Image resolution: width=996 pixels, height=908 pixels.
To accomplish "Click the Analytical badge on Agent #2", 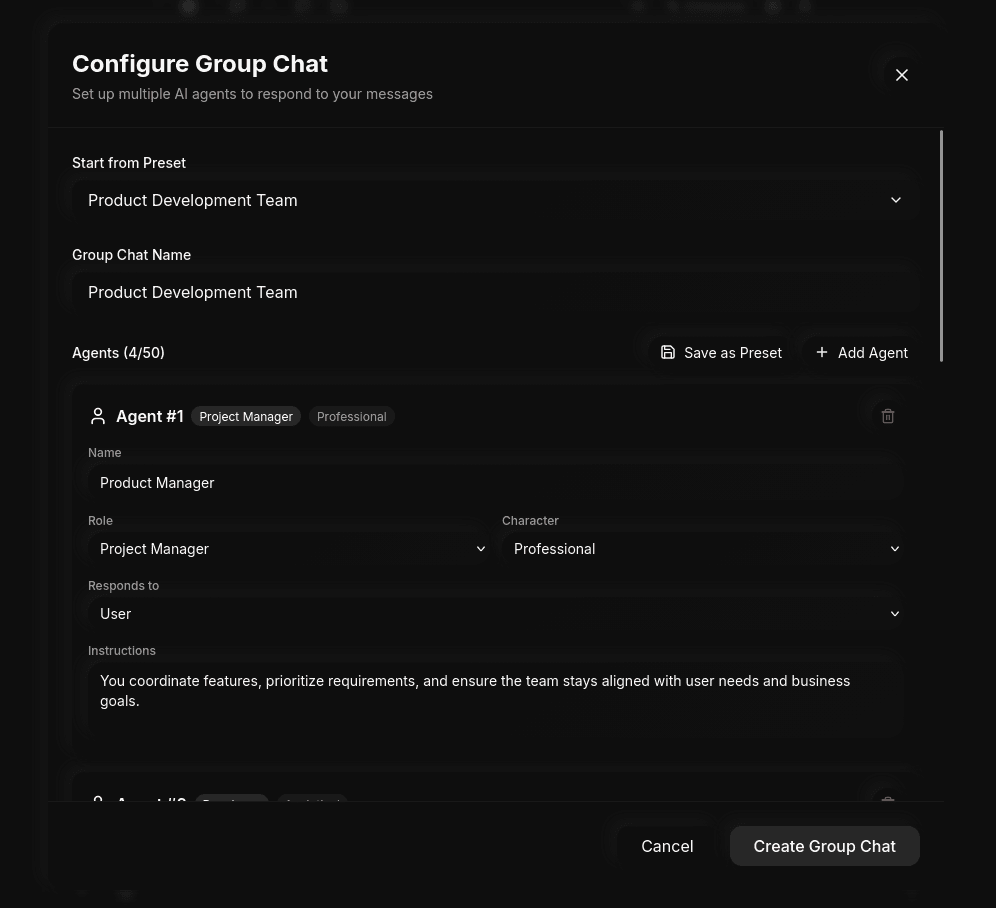I will pyautogui.click(x=312, y=804).
